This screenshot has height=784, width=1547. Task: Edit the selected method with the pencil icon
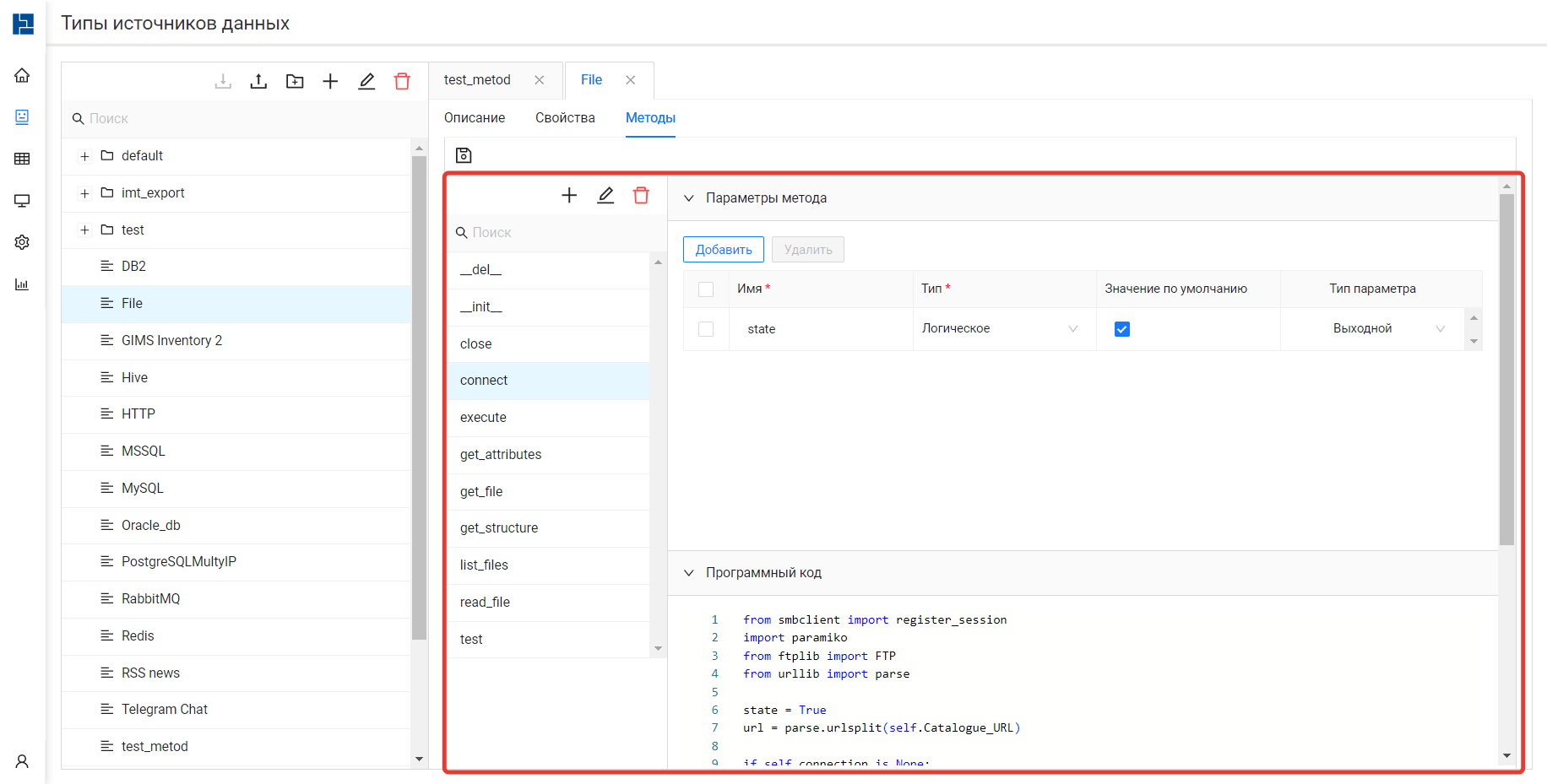605,195
